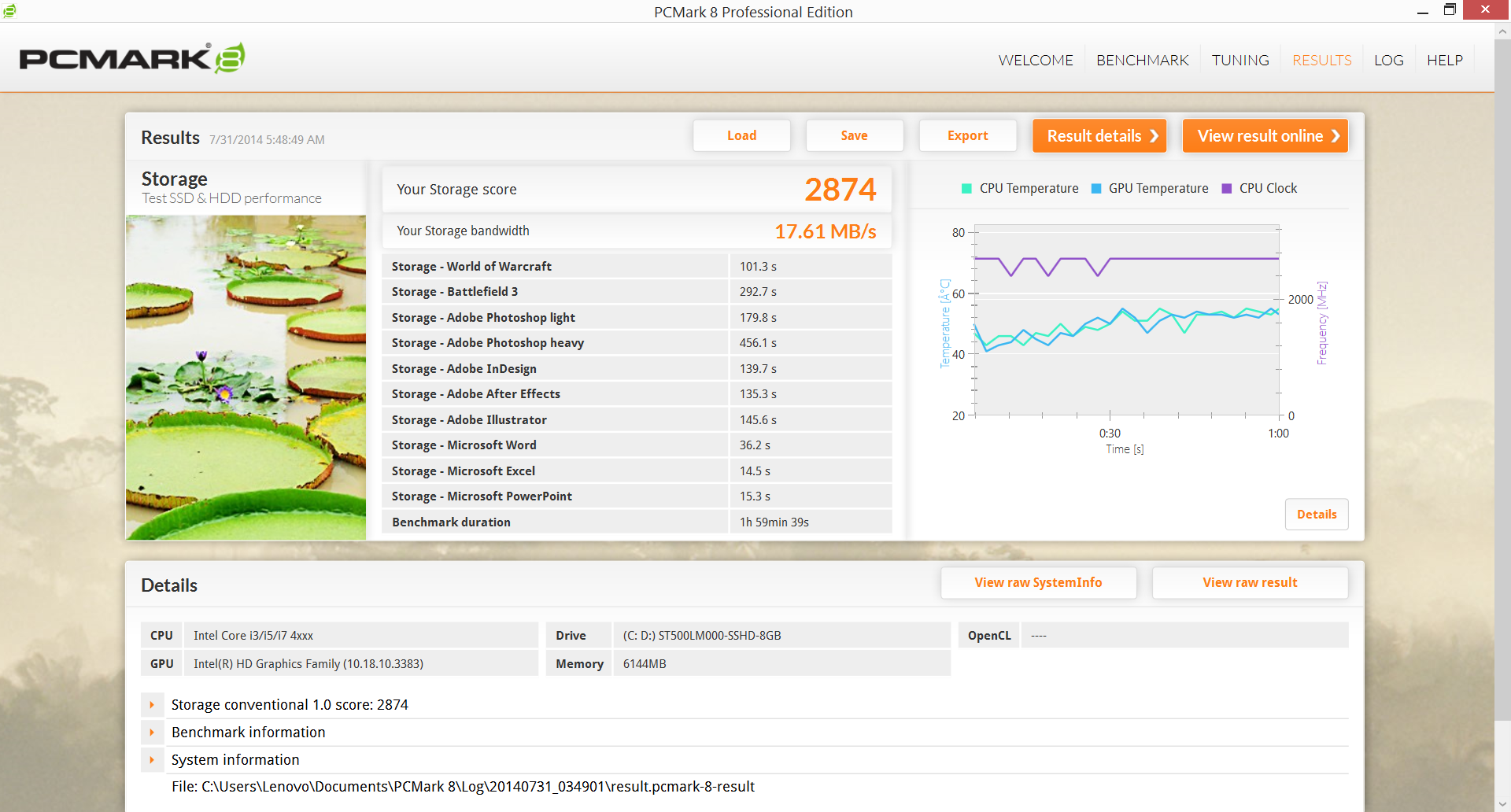Click the vertical scrollbar up arrow
Image resolution: width=1511 pixels, height=812 pixels.
tap(1502, 31)
